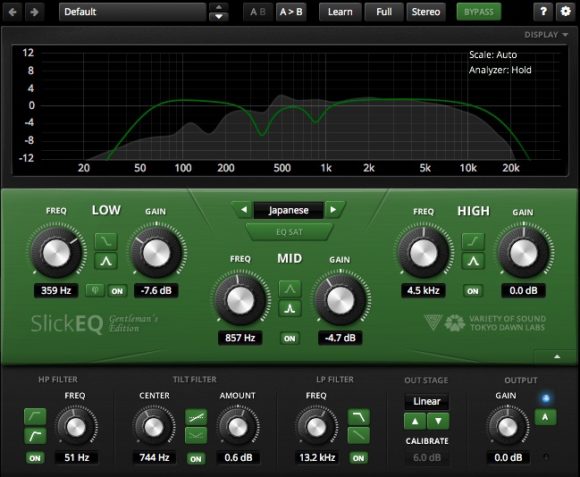Copy A to B with A > B
580x477 pixels.
pos(291,12)
